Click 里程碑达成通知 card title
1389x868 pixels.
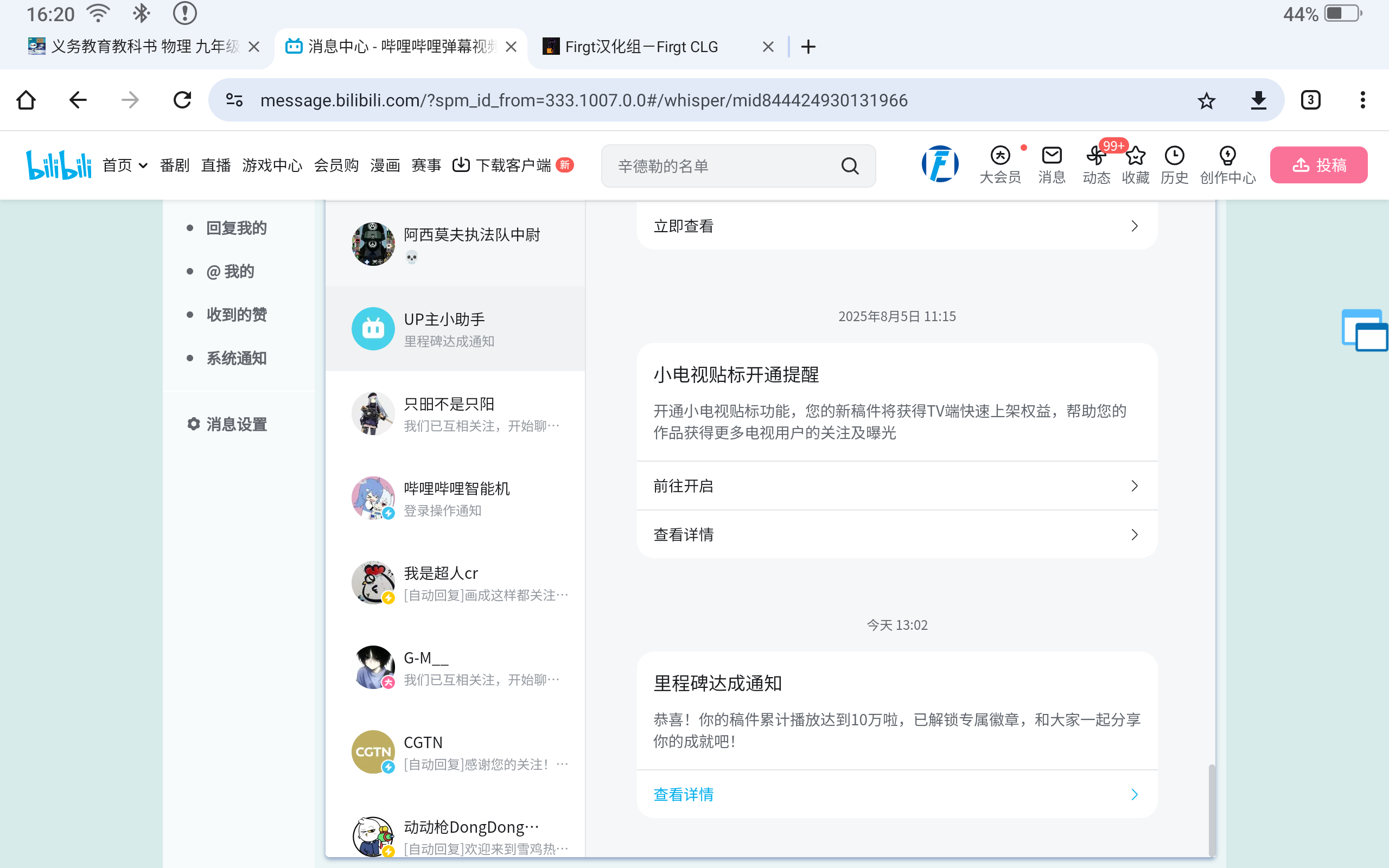click(717, 683)
